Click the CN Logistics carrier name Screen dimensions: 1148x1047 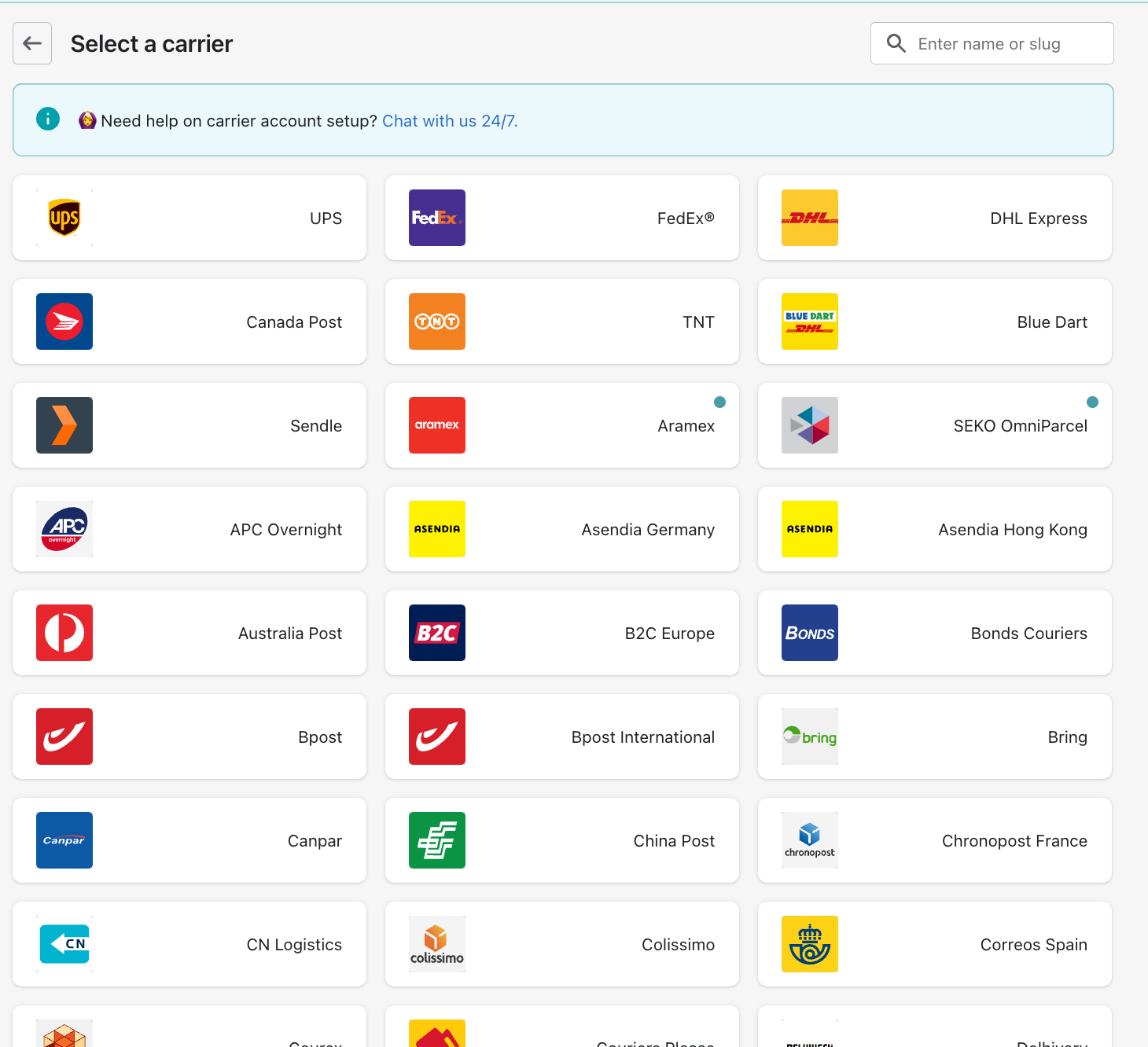[294, 945]
